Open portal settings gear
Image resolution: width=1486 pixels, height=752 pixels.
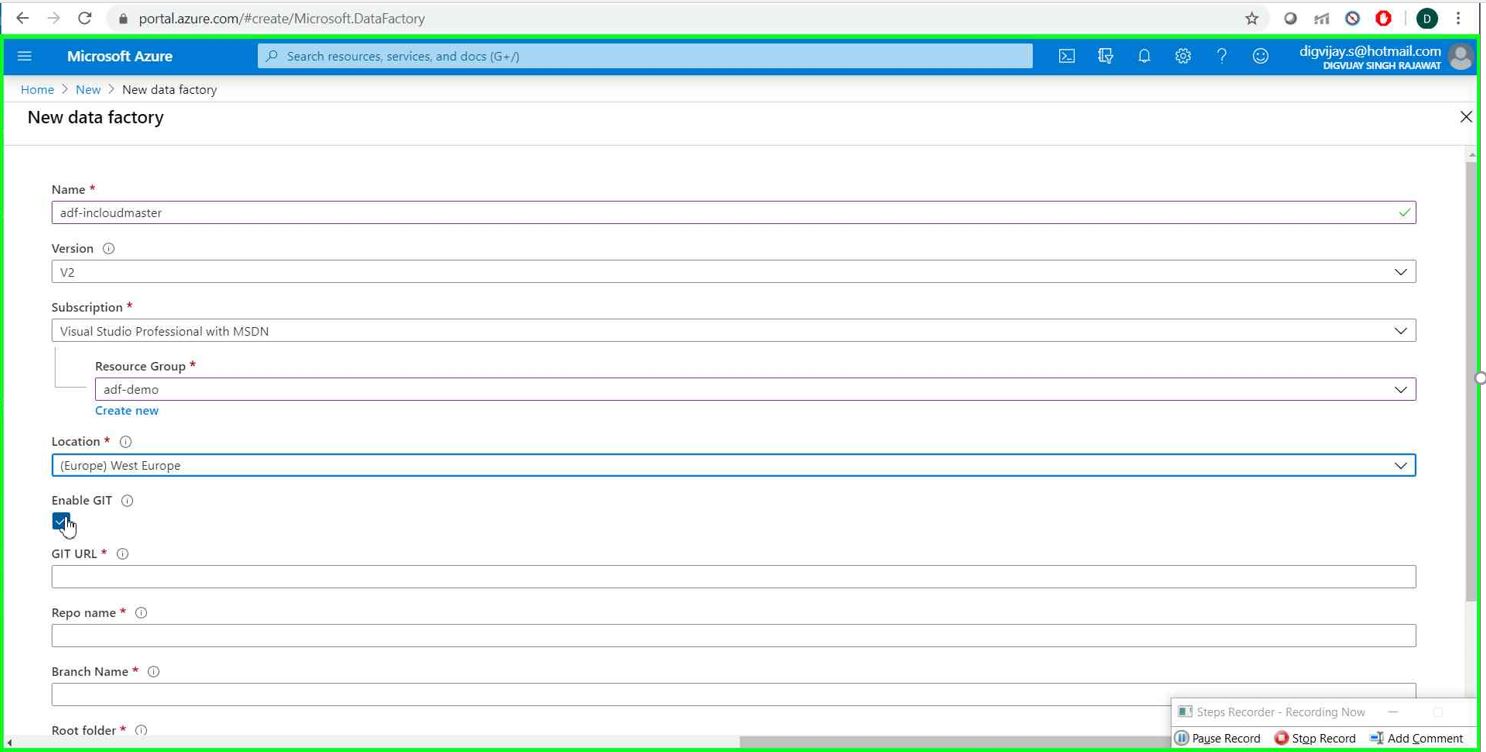[x=1183, y=56]
